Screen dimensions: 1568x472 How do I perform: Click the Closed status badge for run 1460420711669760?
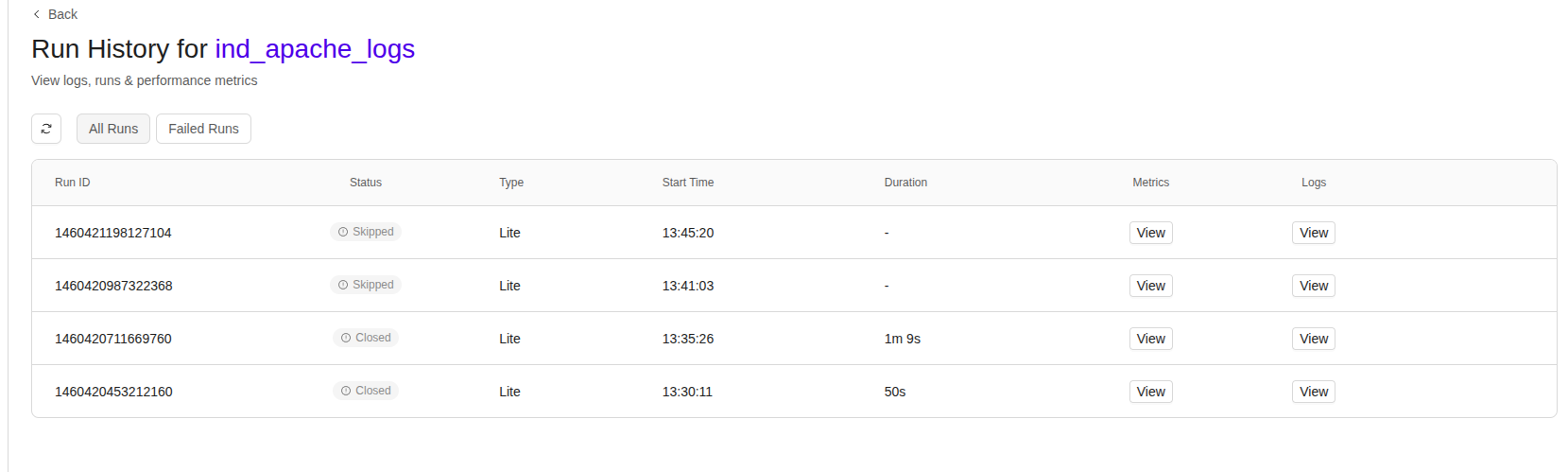pos(366,338)
